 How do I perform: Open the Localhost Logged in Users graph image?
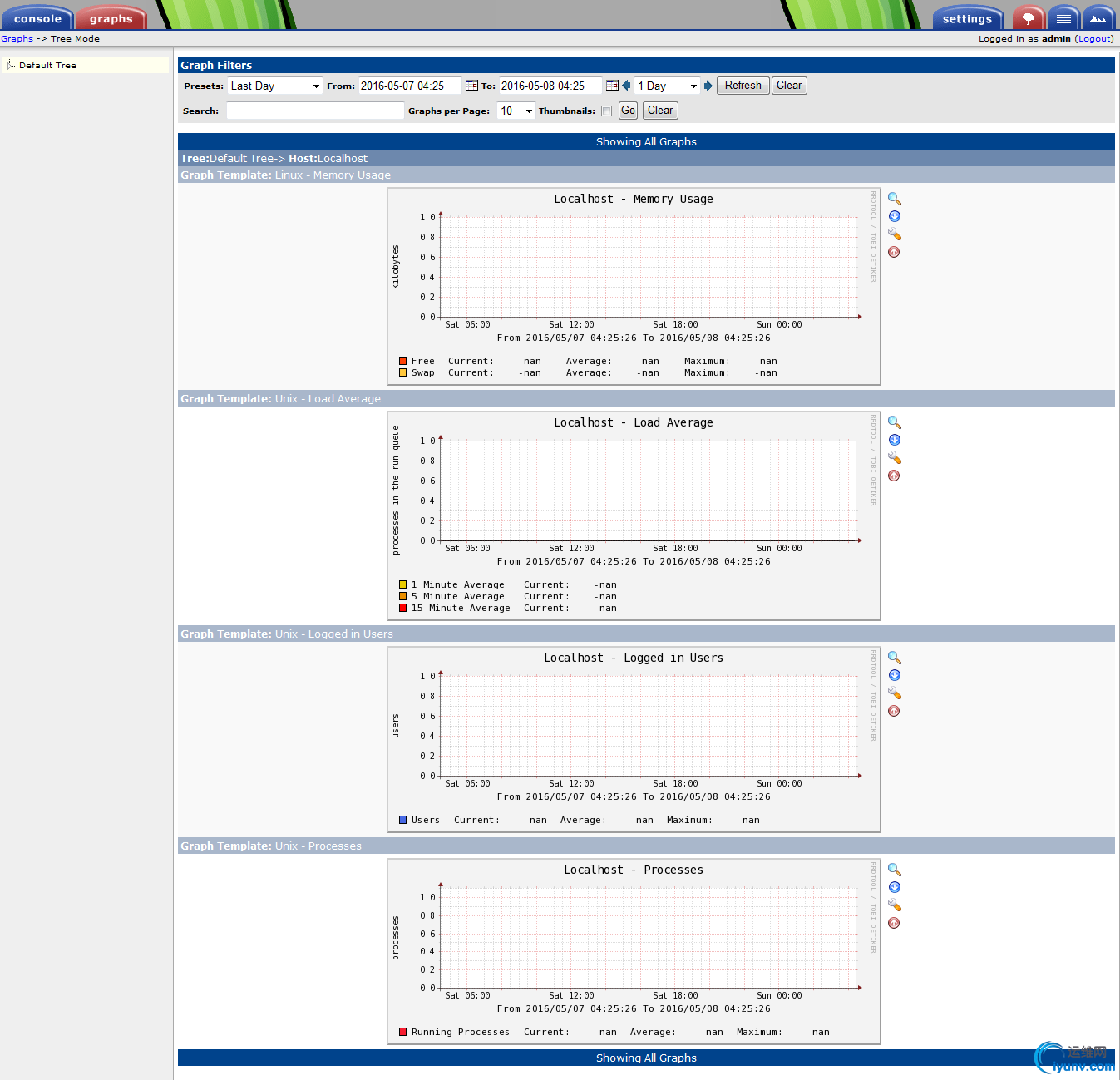(634, 740)
